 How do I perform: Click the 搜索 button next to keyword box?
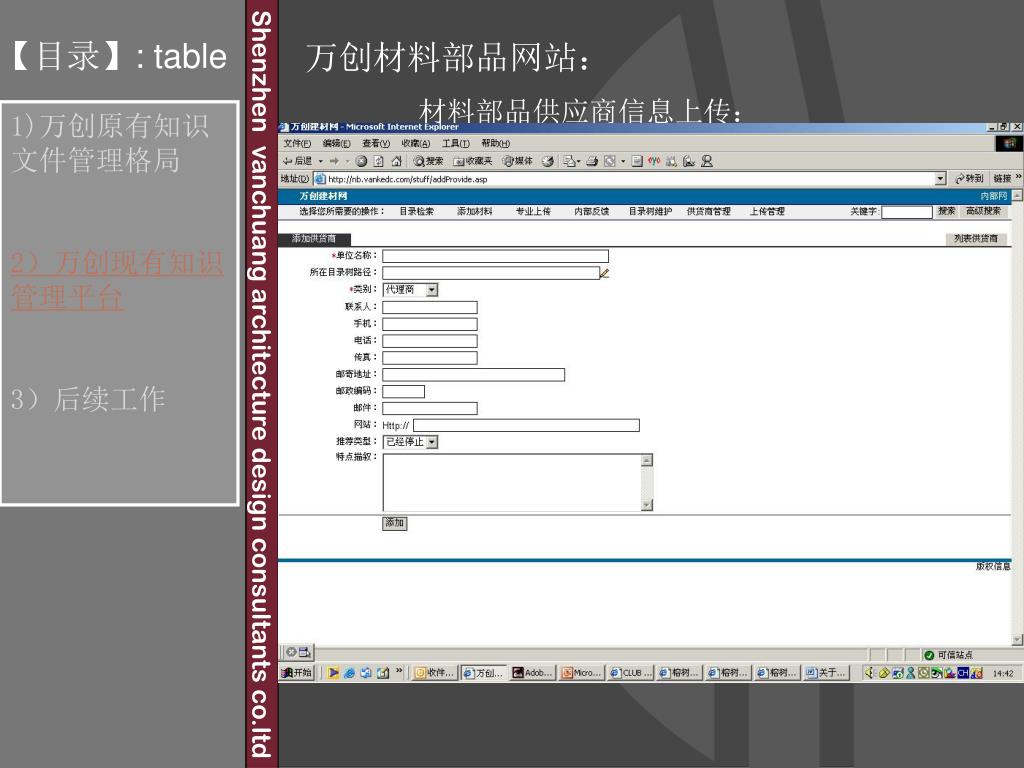click(x=946, y=211)
